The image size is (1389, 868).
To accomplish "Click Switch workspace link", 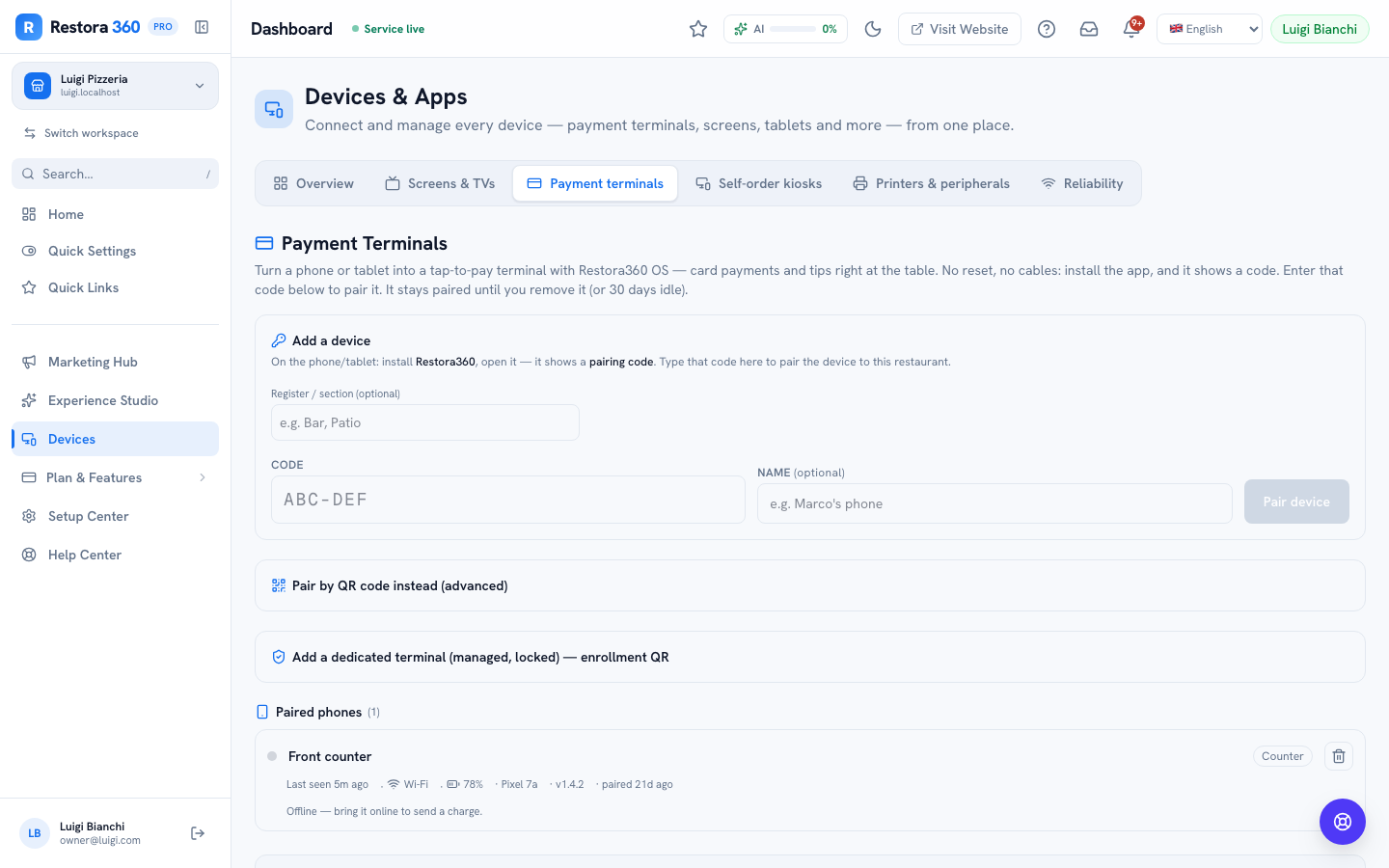I will 81,133.
